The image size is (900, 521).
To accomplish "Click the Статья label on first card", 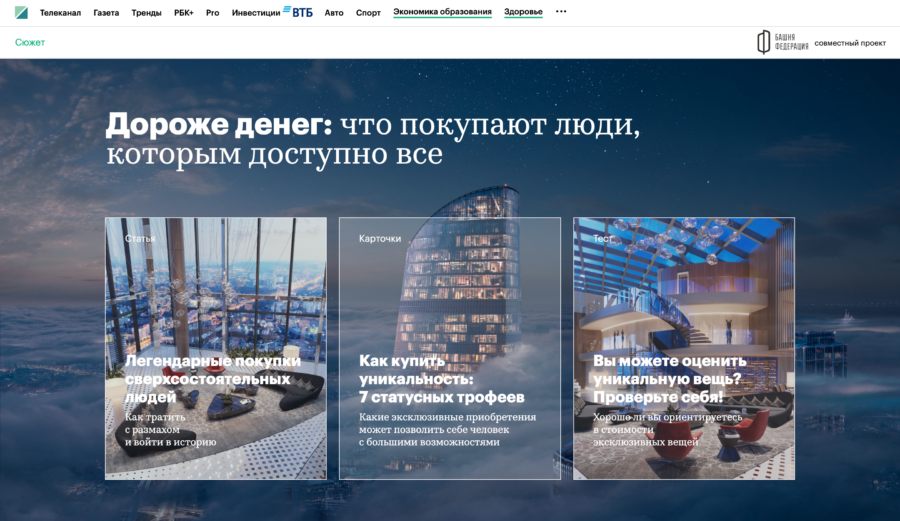I will click(x=140, y=239).
